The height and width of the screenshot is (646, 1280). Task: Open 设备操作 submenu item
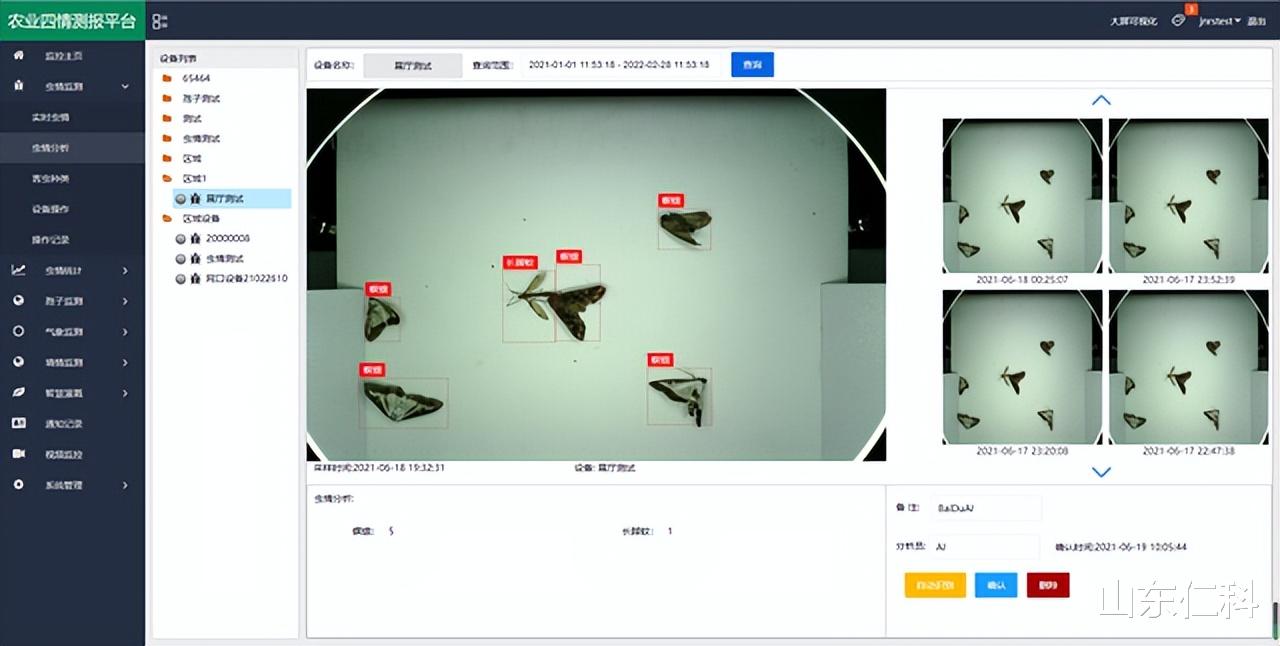[x=50, y=209]
